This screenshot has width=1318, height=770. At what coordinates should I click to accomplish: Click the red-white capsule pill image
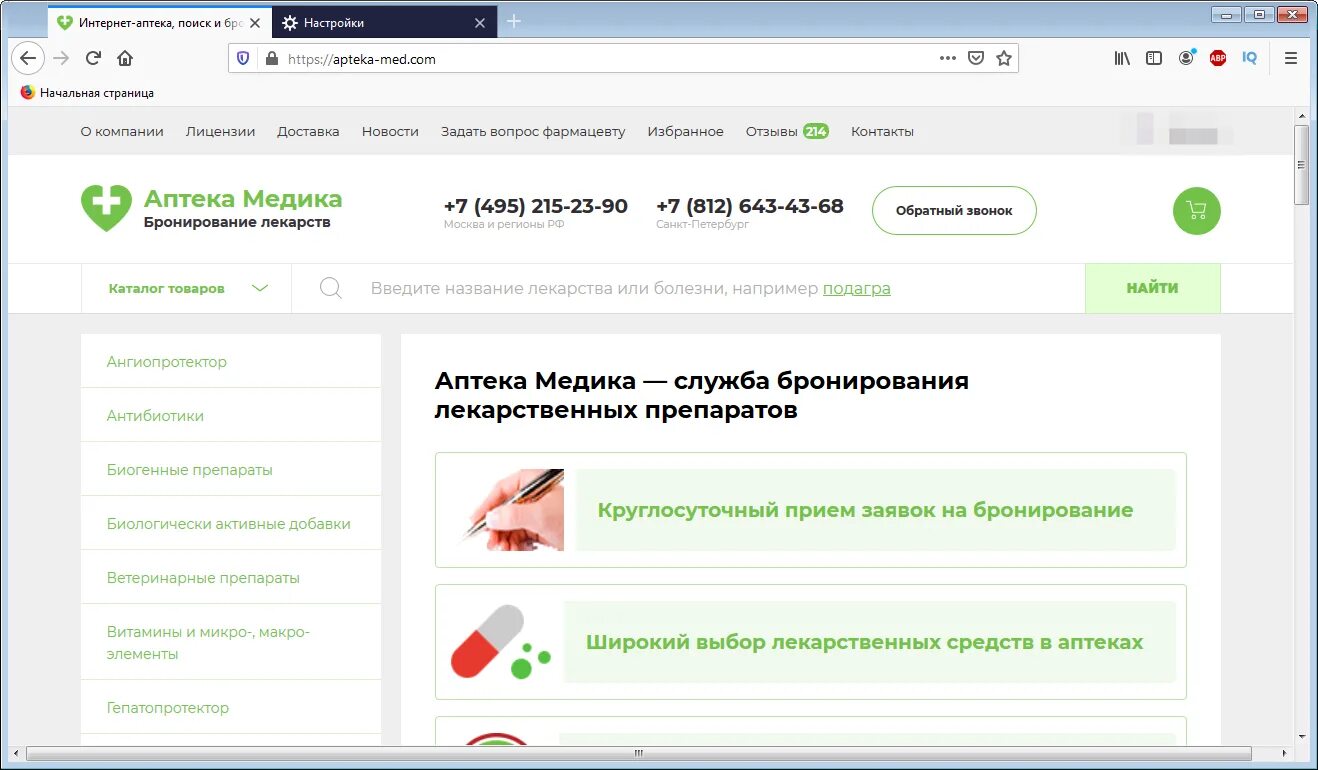click(499, 642)
